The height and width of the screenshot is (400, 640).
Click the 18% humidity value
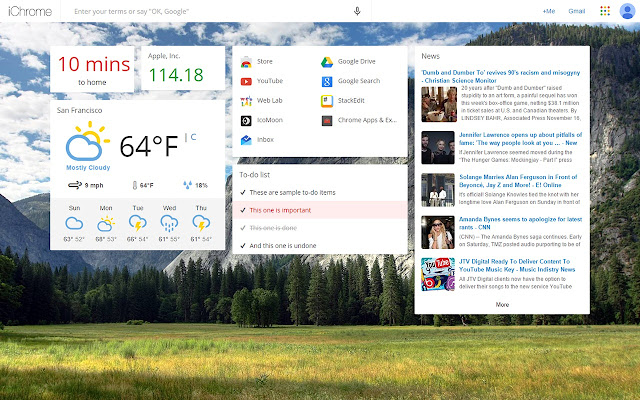point(201,185)
